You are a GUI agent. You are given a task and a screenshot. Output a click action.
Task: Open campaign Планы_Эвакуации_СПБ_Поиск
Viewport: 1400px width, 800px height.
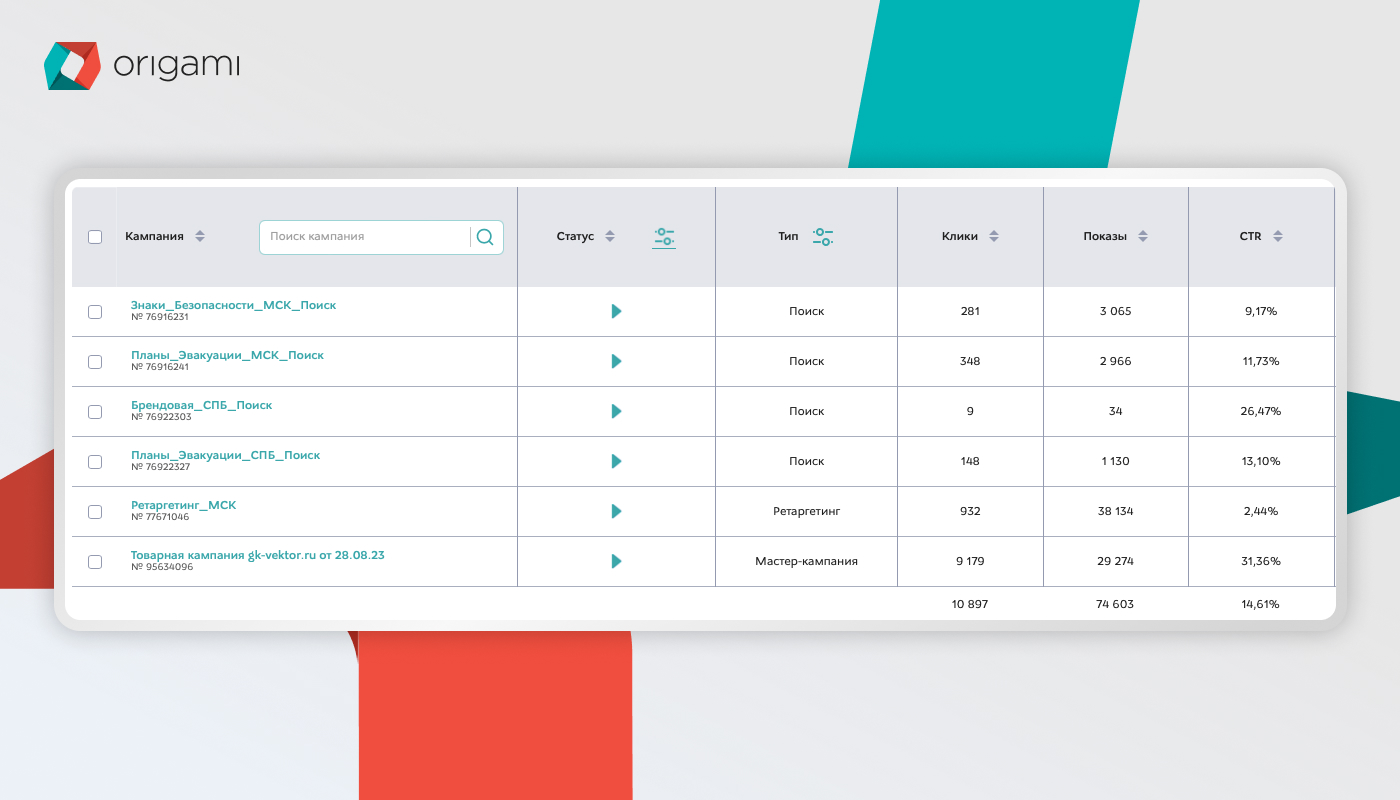click(225, 455)
